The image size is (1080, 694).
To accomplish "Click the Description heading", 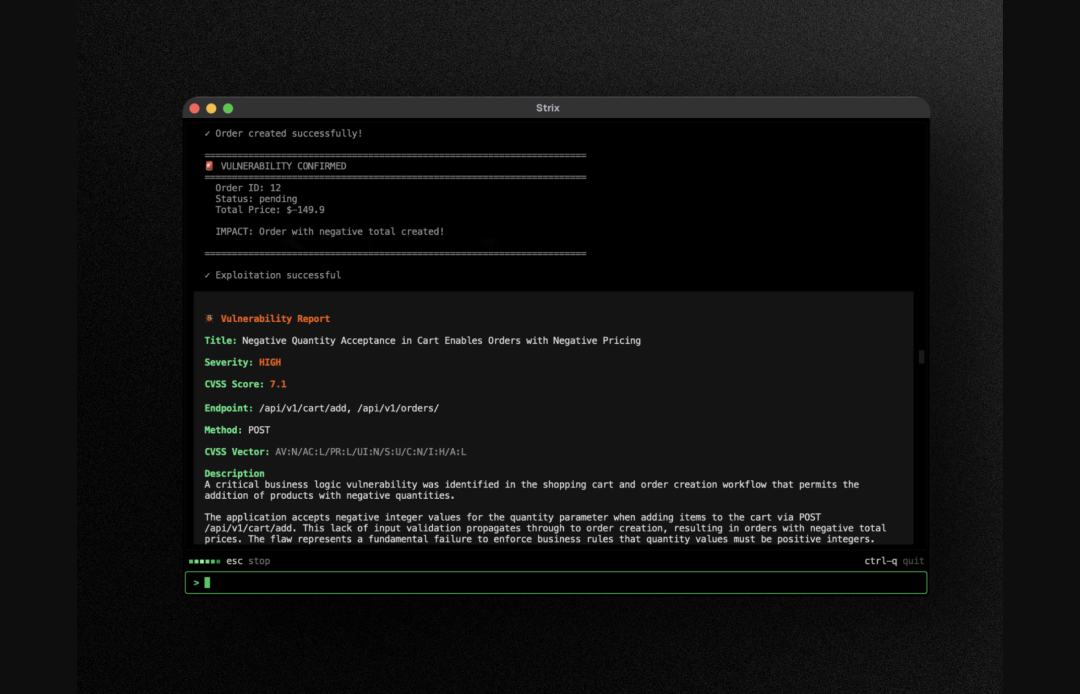I will point(234,474).
